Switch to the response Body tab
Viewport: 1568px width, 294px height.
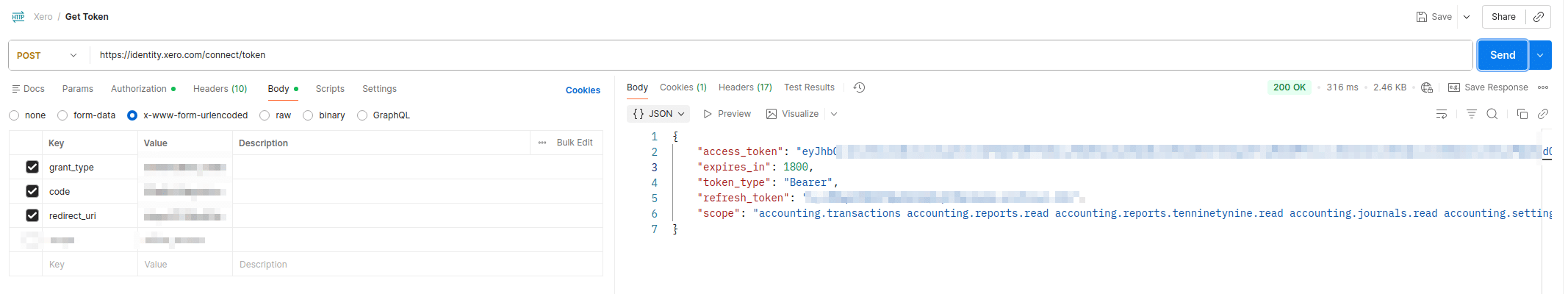pyautogui.click(x=637, y=87)
